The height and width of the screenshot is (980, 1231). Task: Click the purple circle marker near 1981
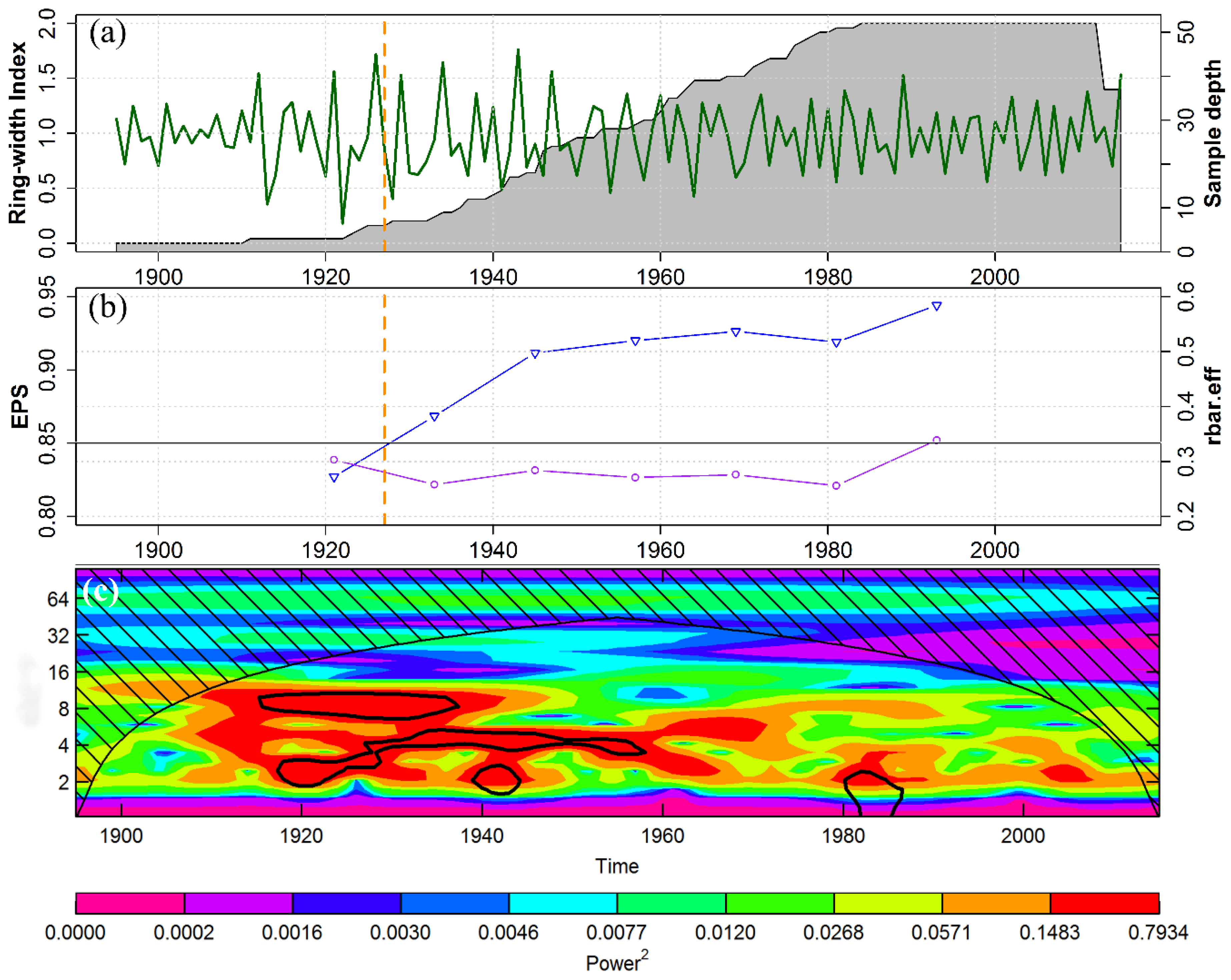click(836, 486)
